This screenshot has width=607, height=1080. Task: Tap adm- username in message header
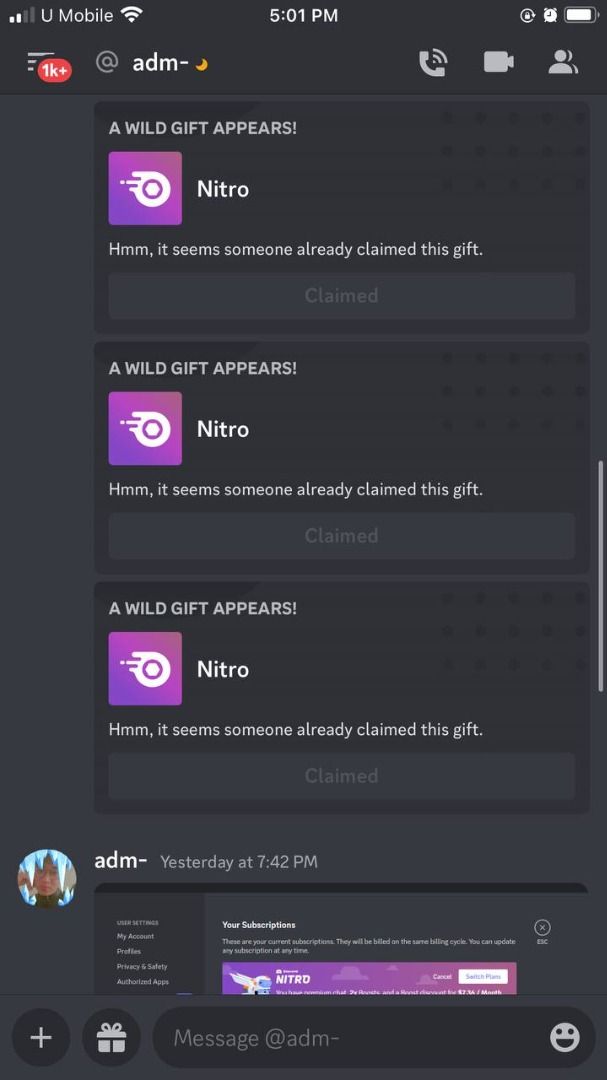pyautogui.click(x=121, y=860)
